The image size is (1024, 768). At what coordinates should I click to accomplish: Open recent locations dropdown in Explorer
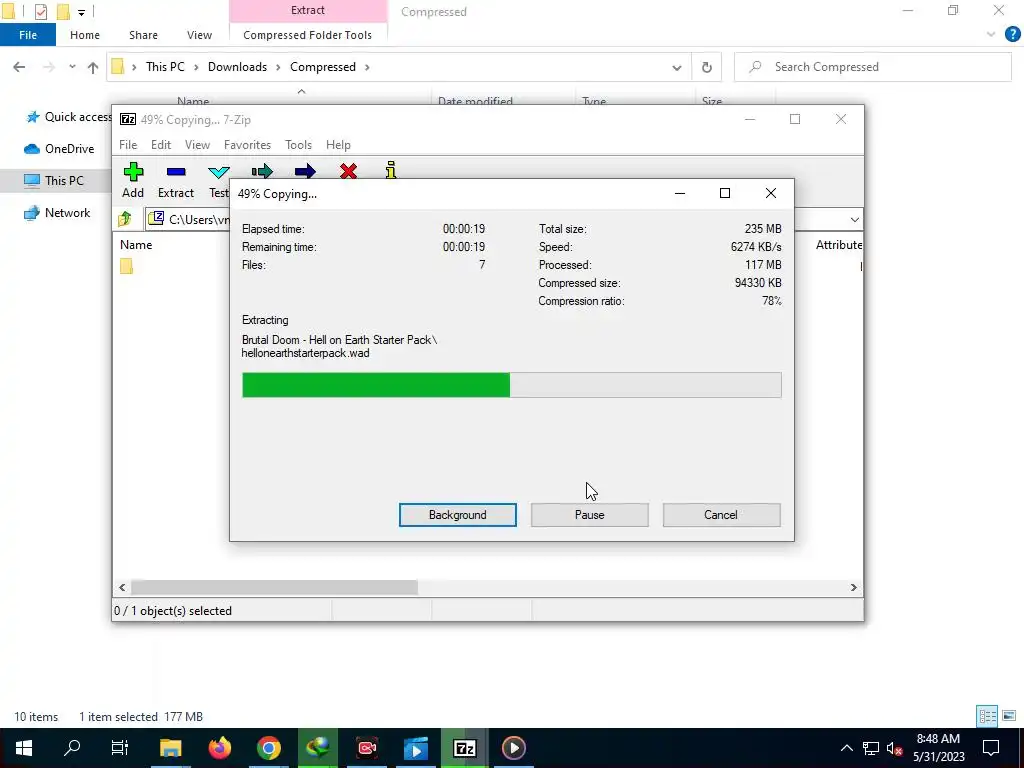[72, 67]
